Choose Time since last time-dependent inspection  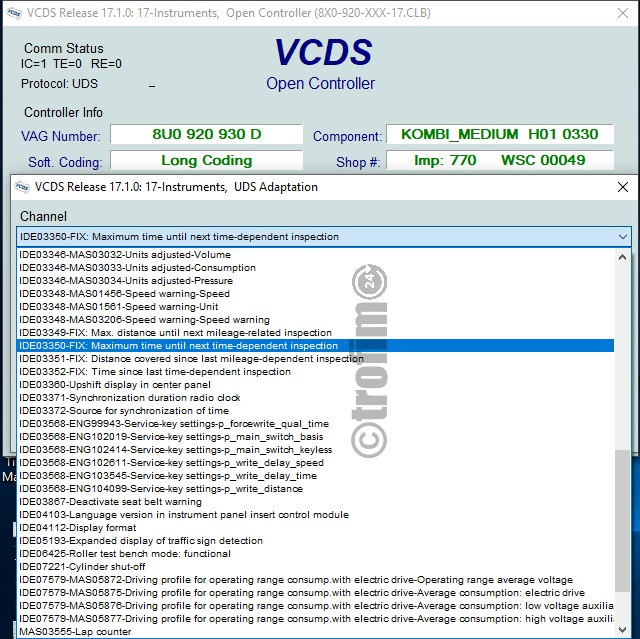pos(316,372)
